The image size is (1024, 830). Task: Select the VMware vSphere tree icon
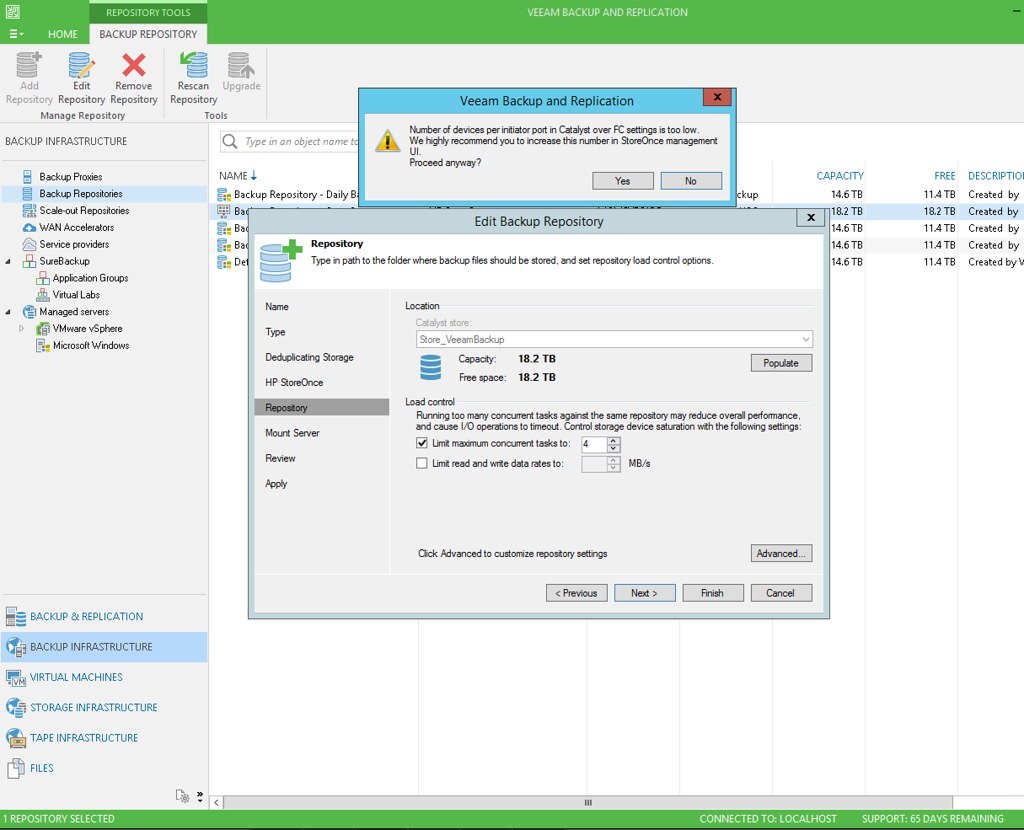42,328
